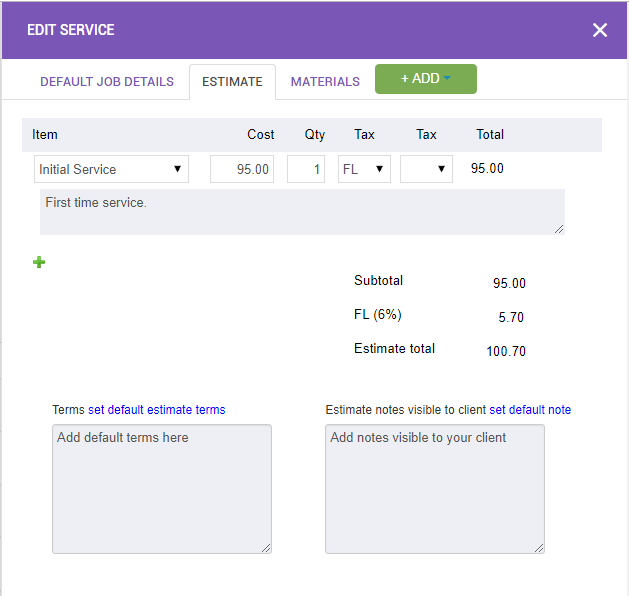Click the Estimate total value 100.70
The image size is (629, 596).
(x=506, y=351)
